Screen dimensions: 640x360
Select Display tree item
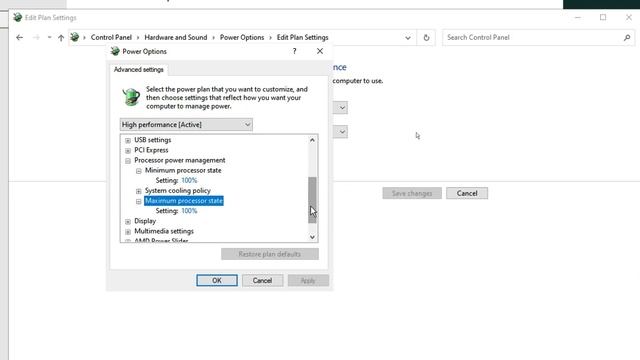145,221
